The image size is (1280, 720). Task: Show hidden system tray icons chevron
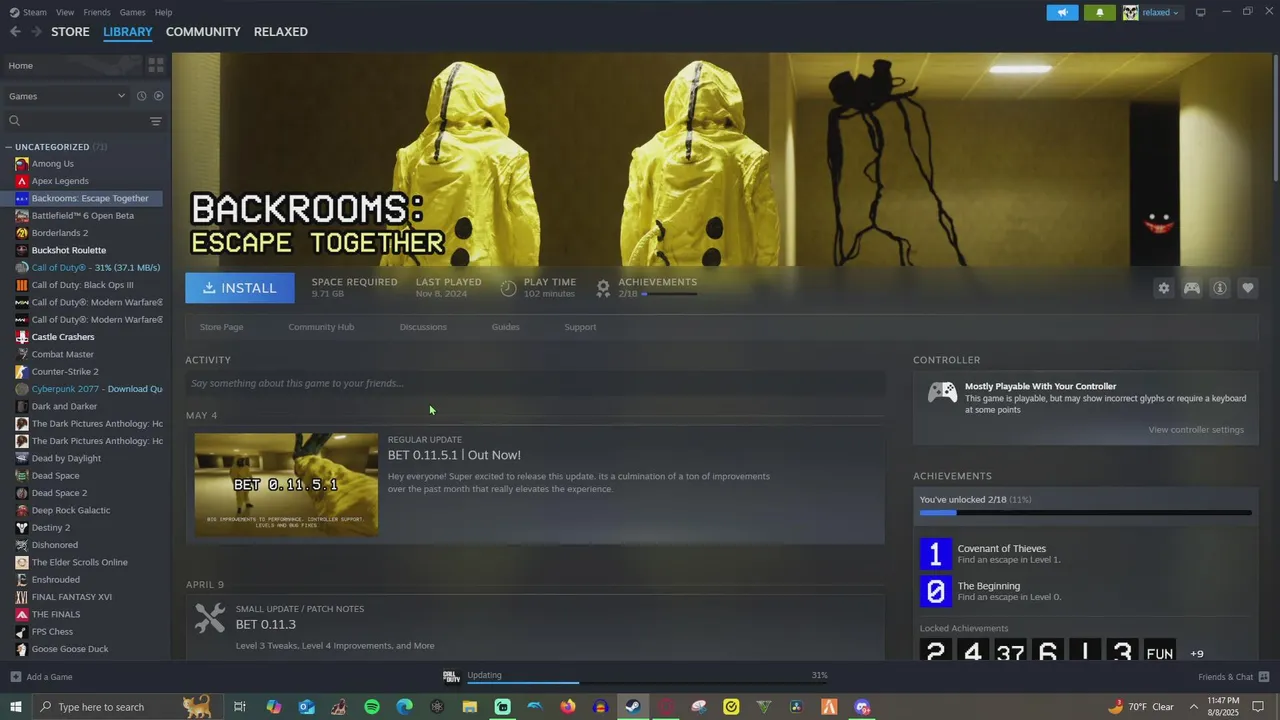[x=1193, y=707]
